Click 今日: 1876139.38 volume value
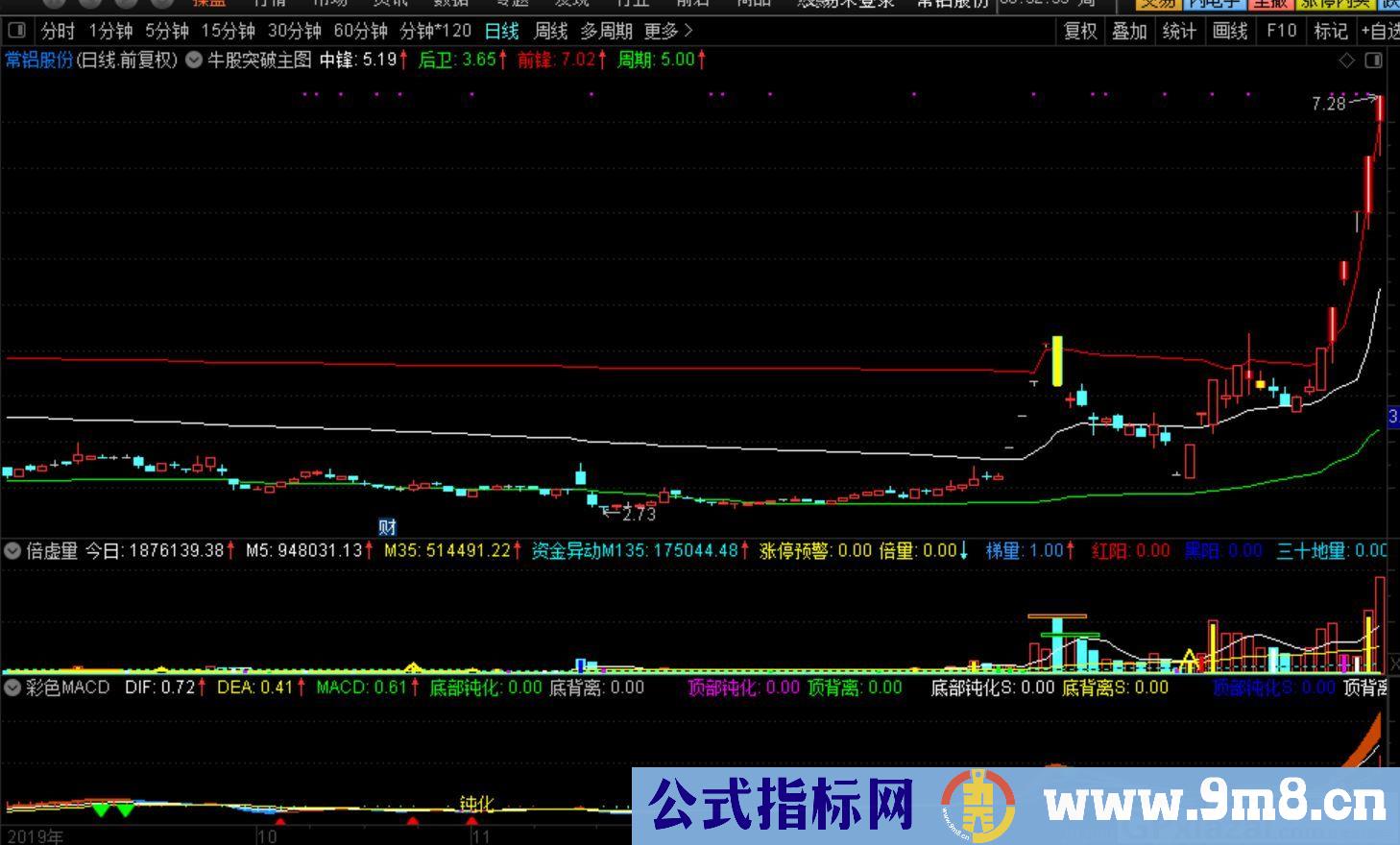This screenshot has height=845, width=1400. pos(161,551)
